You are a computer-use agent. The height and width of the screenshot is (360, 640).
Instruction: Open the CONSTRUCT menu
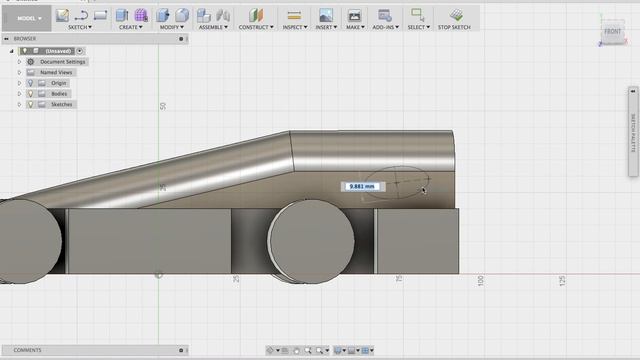pyautogui.click(x=256, y=27)
